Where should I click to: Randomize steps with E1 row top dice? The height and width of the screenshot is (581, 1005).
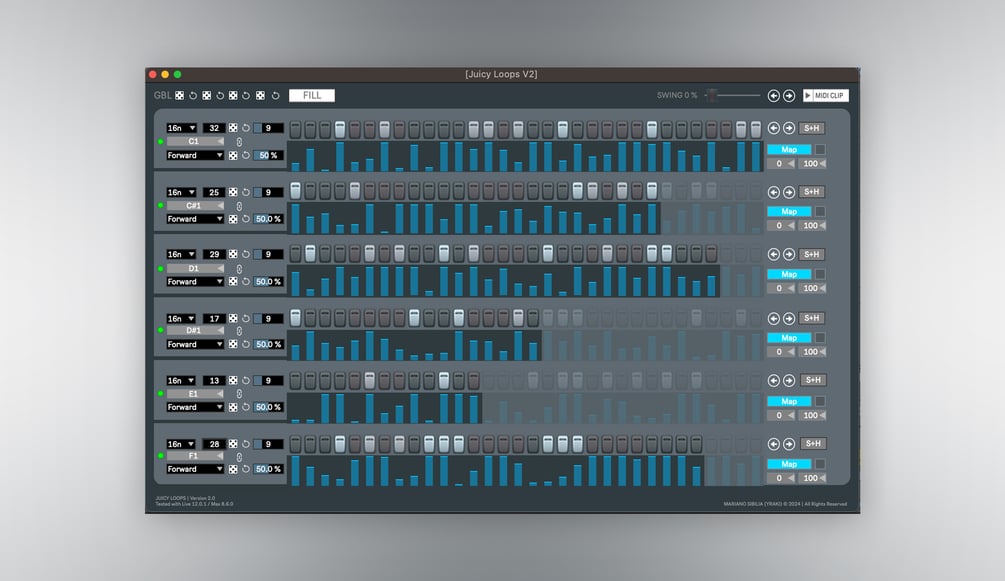(x=233, y=381)
